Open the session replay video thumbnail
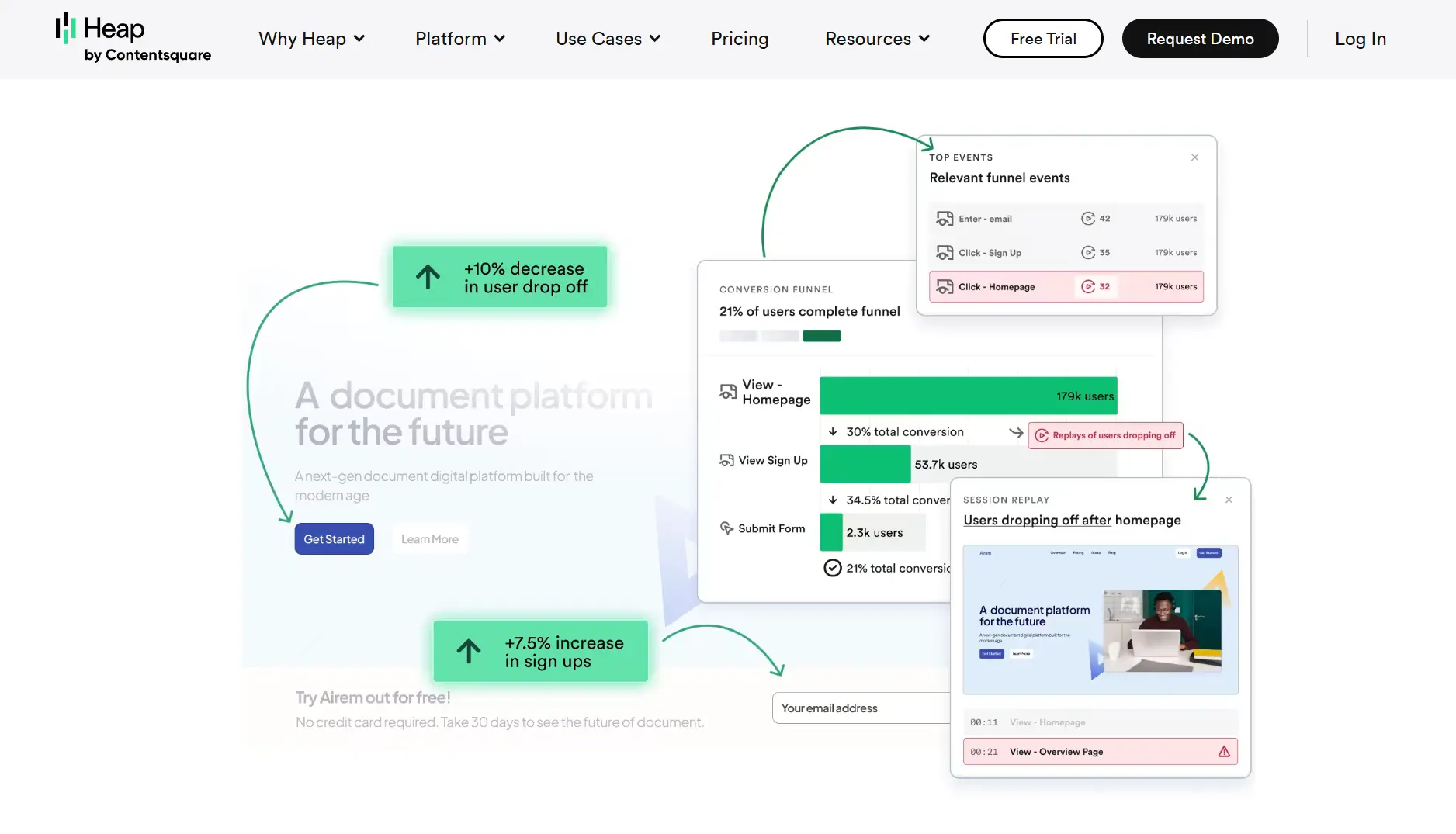 click(1101, 620)
